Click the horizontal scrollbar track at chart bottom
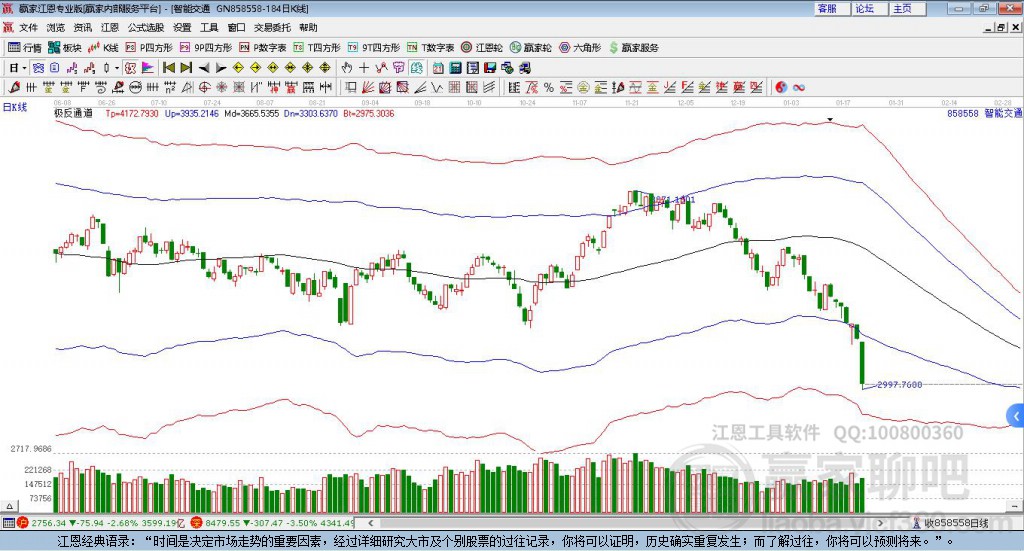Screen dimensions: 1024x551 pyautogui.click(x=626, y=523)
